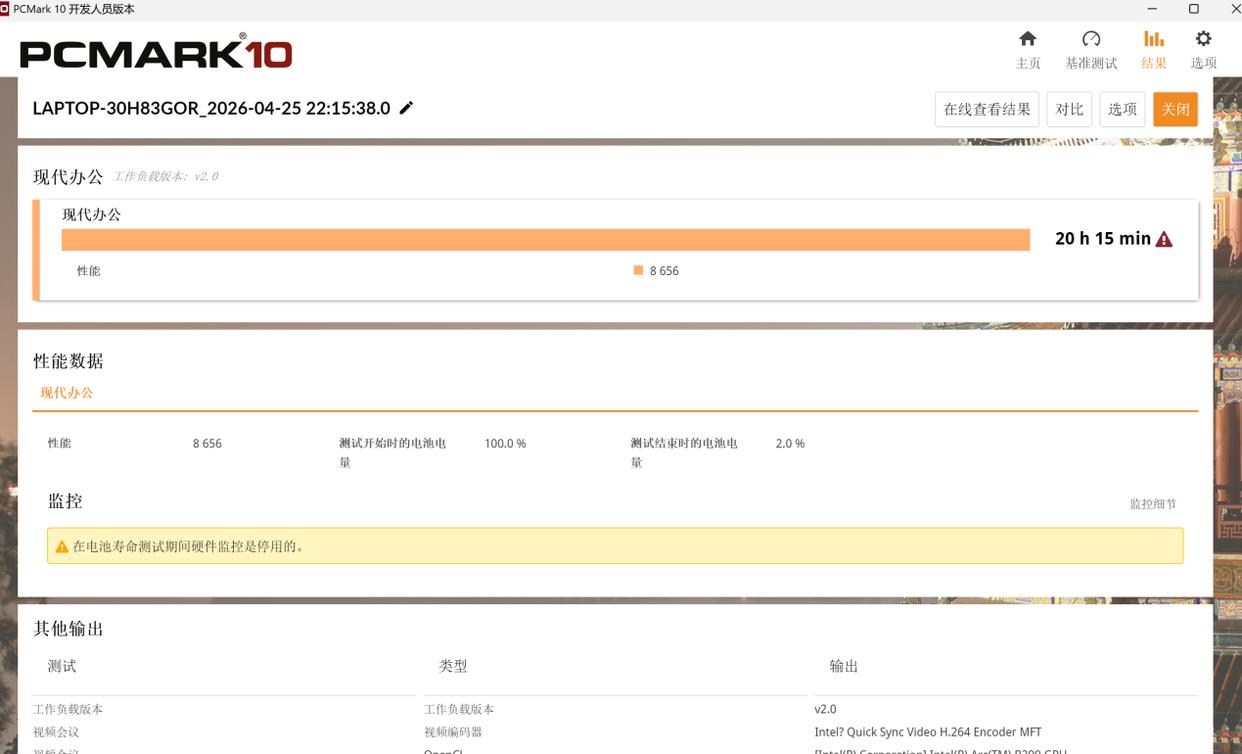Image resolution: width=1242 pixels, height=754 pixels.
Task: Click the orange 关闭 button
Action: [1175, 109]
